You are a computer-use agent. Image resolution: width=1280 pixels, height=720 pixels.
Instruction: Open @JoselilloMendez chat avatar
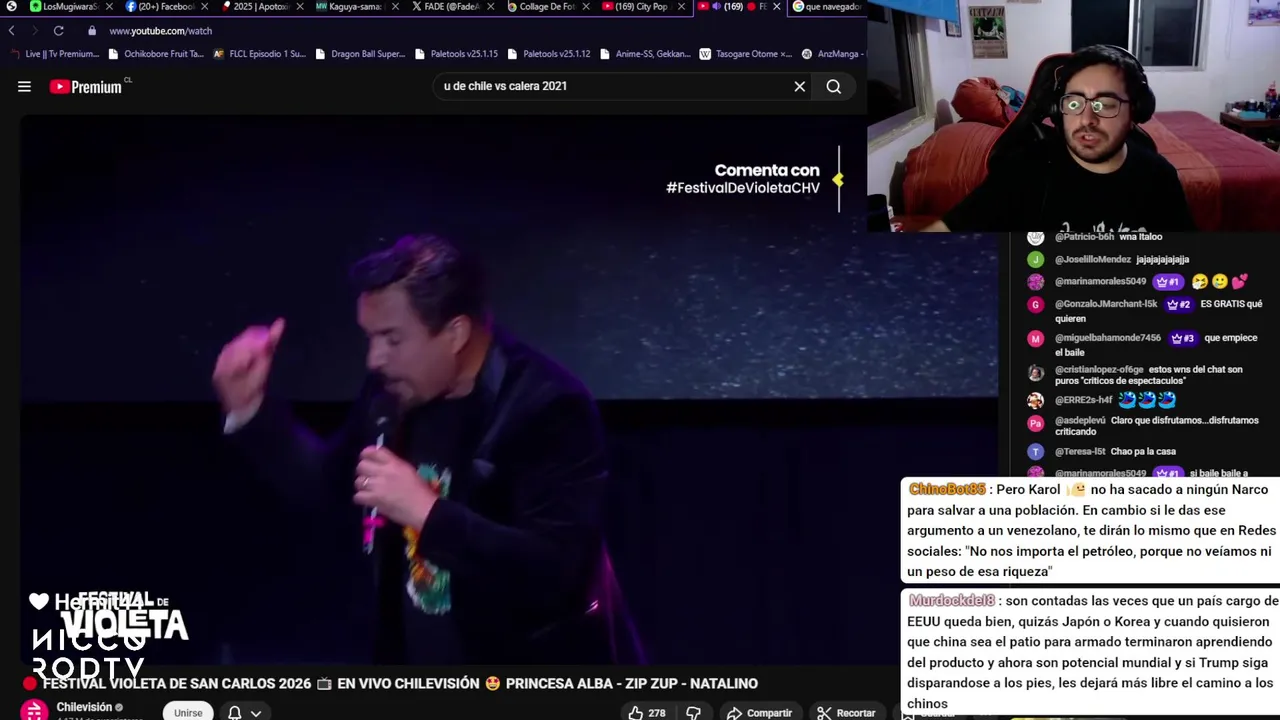pyautogui.click(x=1036, y=260)
